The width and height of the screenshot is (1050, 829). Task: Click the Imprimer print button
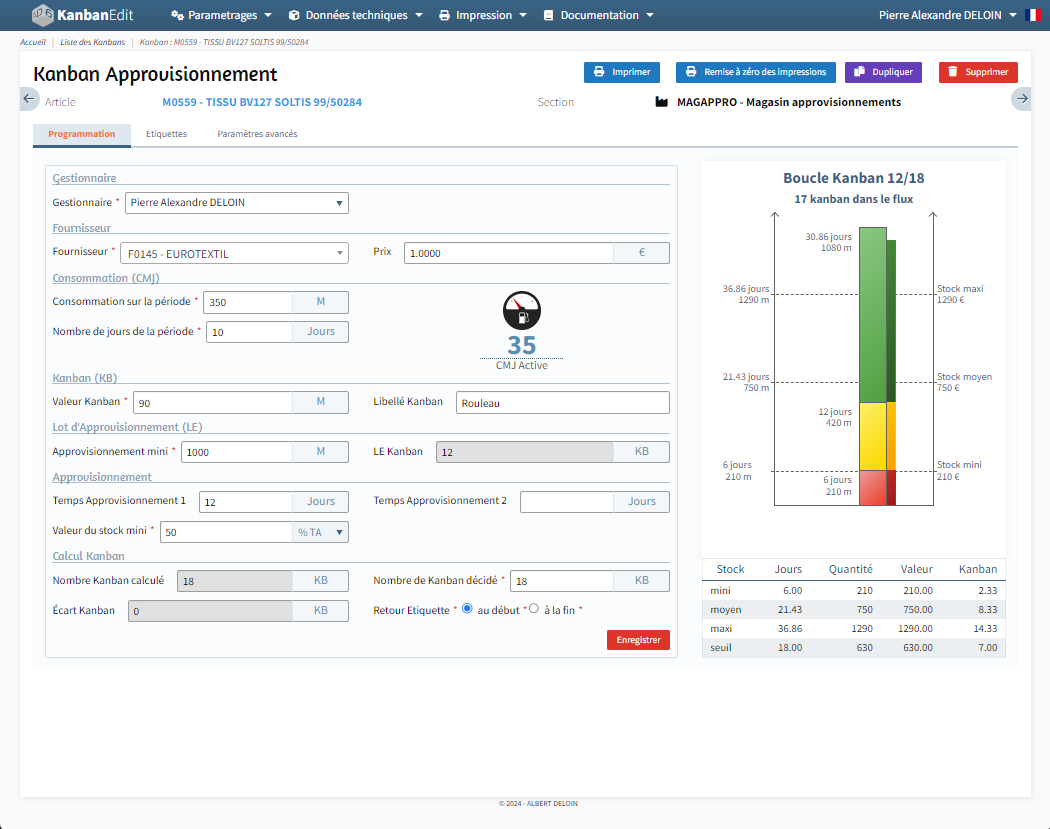622,72
